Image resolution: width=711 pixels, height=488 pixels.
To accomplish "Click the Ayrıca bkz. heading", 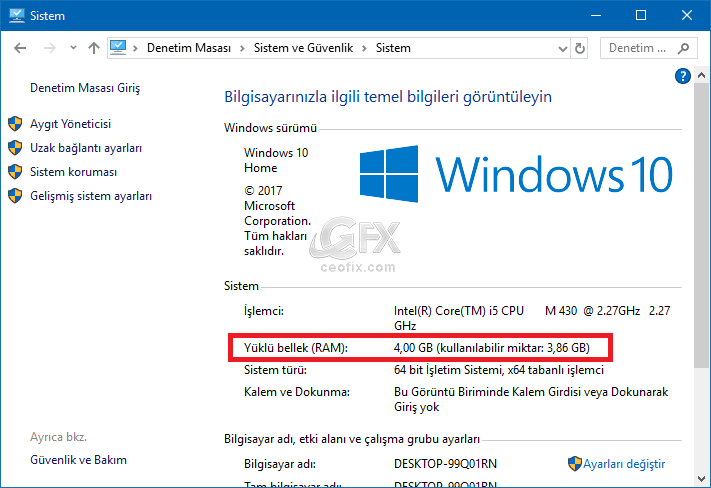I will click(58, 437).
